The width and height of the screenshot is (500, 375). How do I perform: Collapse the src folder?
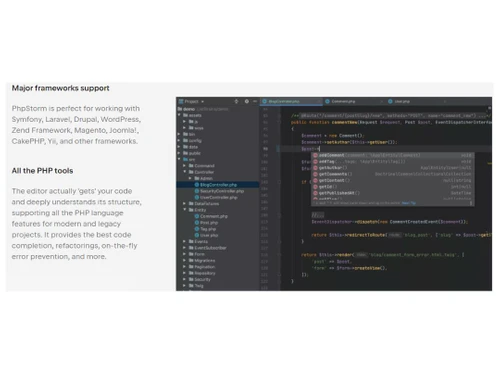[179, 160]
